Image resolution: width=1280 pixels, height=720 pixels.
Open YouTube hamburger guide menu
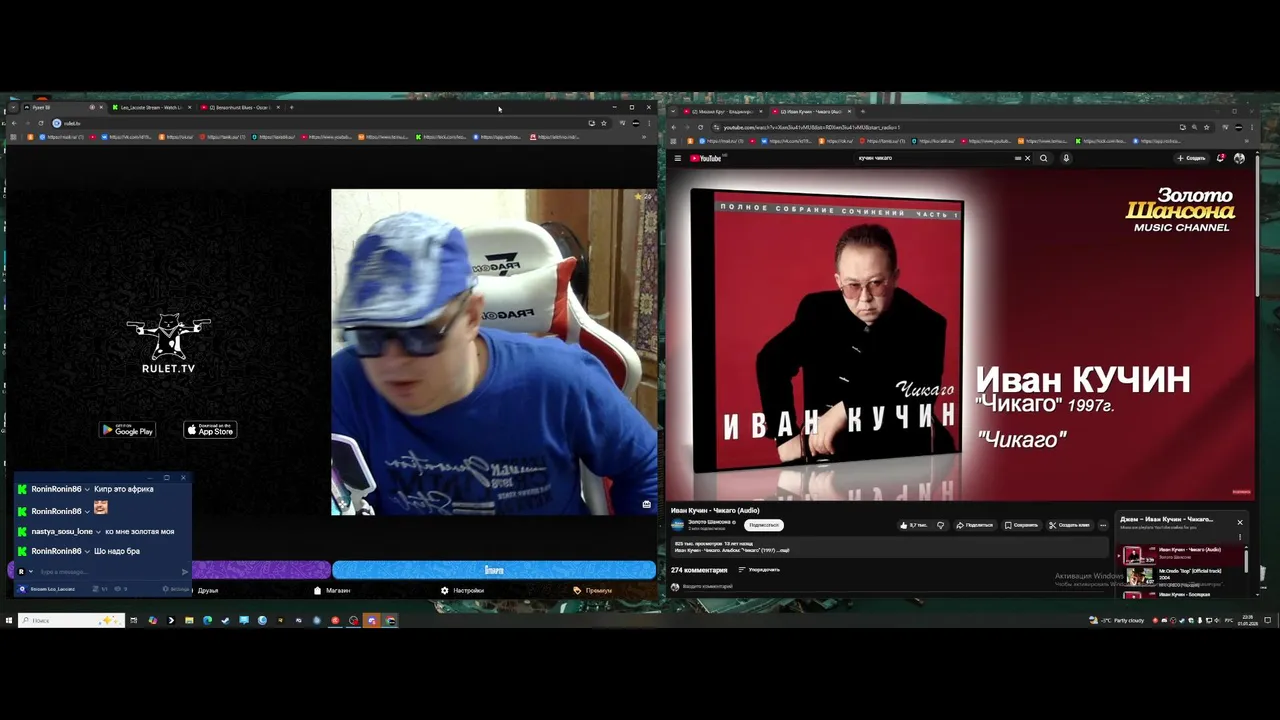[677, 158]
